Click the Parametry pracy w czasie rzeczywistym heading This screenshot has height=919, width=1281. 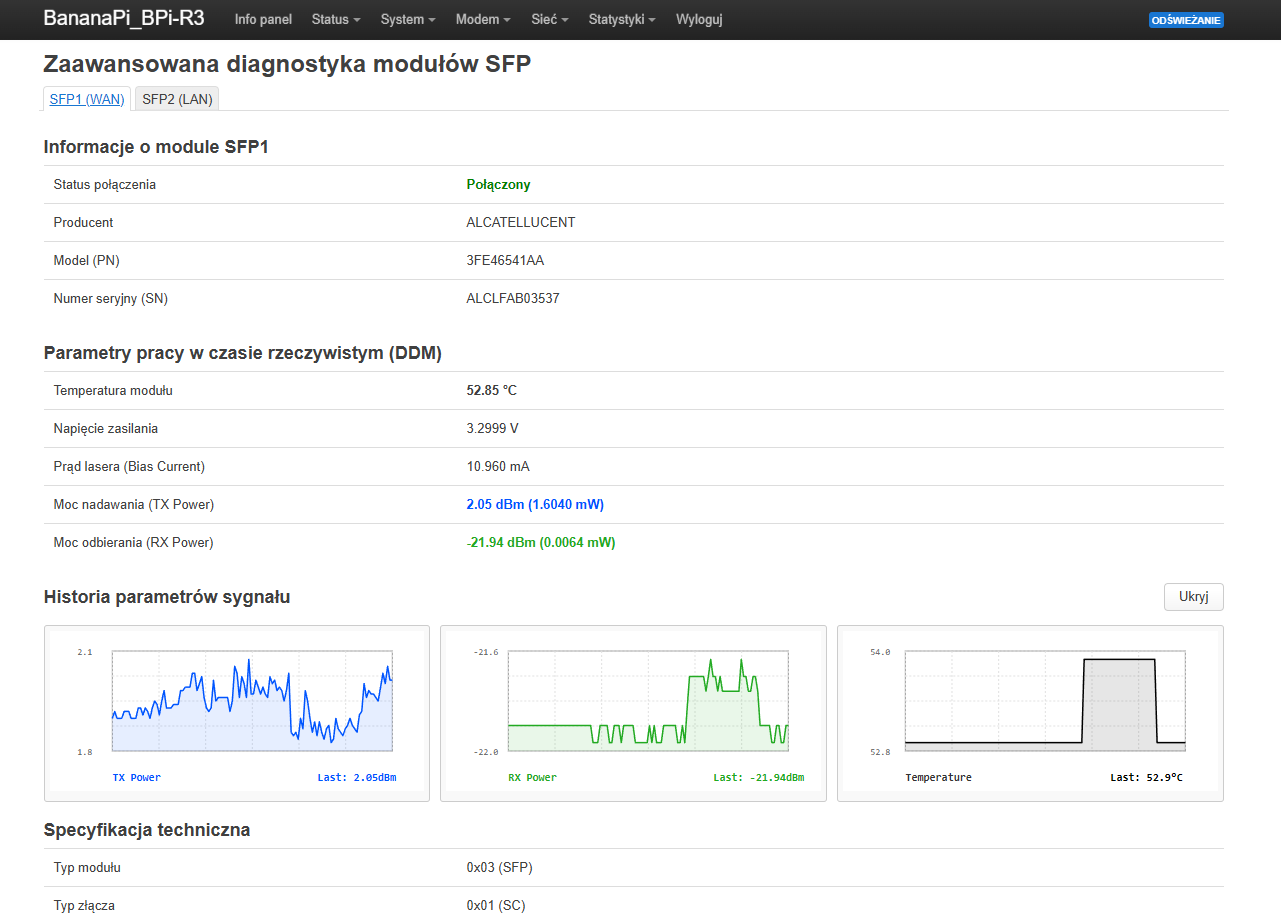click(243, 353)
